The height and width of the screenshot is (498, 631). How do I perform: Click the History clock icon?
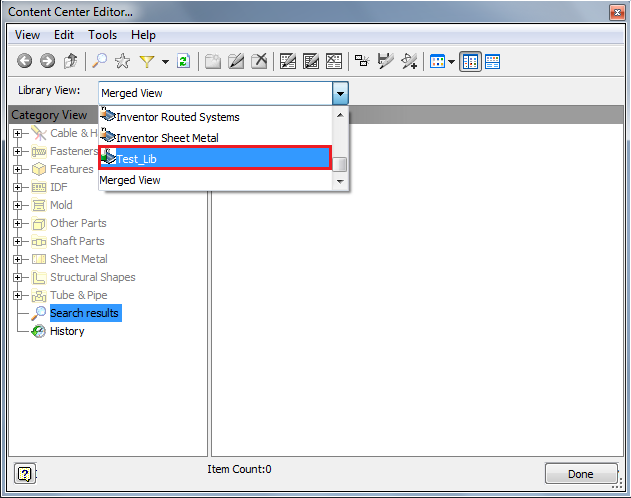tap(39, 331)
